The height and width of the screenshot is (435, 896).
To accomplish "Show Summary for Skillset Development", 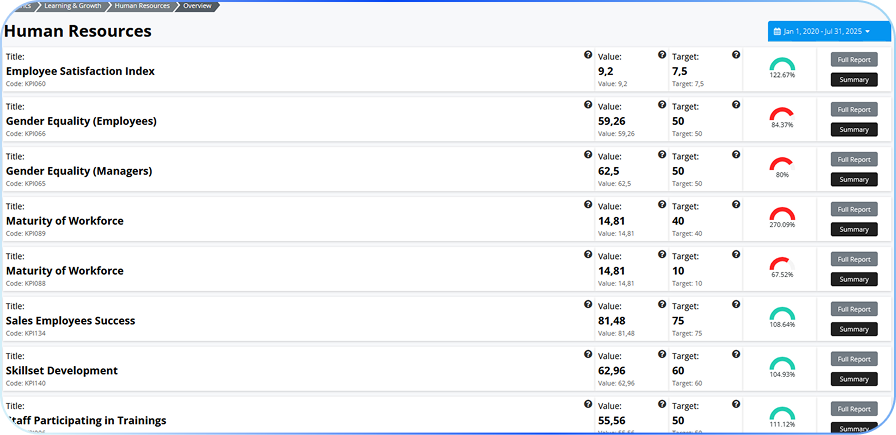I will tap(854, 380).
